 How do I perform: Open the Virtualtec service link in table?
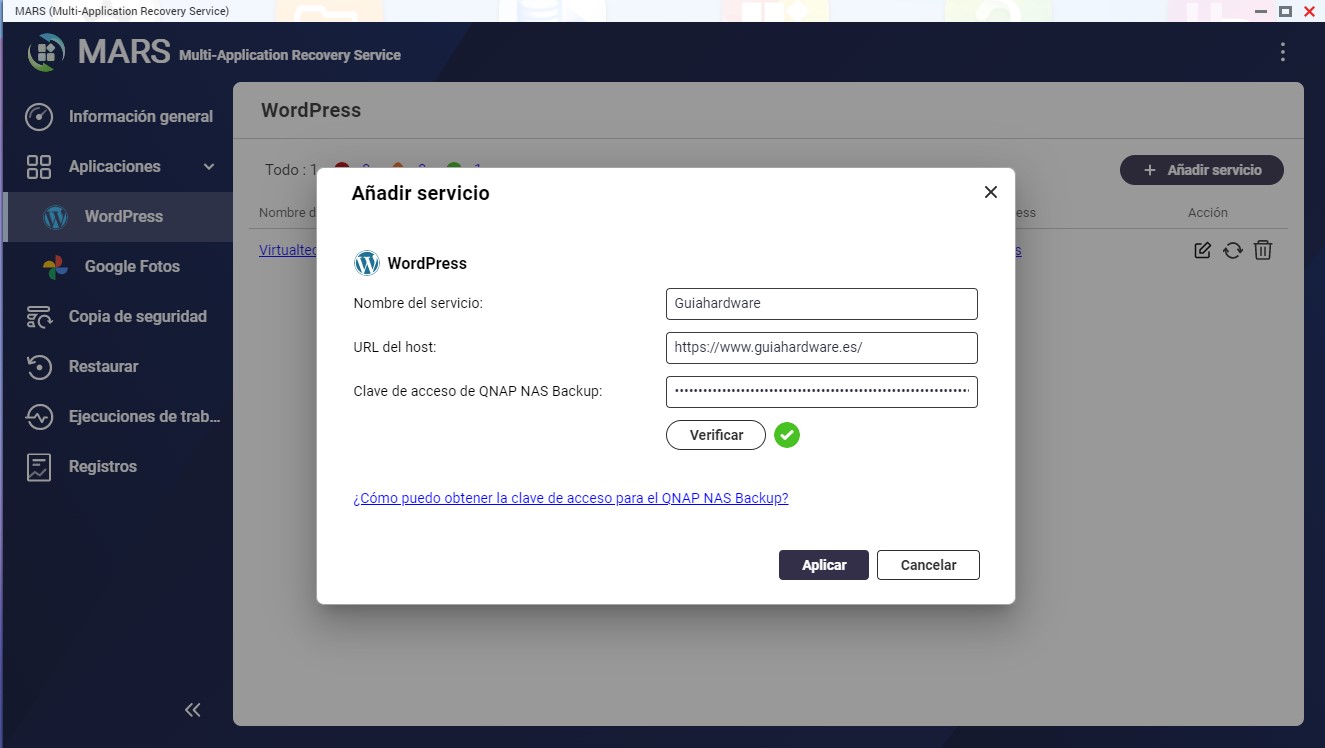288,250
